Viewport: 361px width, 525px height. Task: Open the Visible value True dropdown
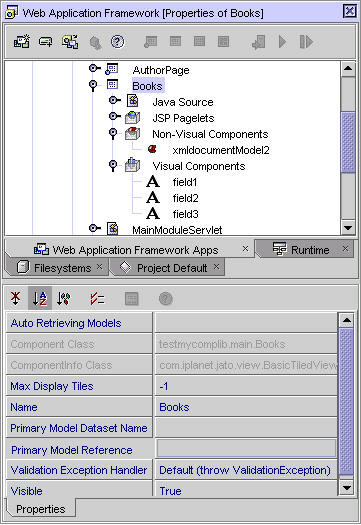pos(246,490)
